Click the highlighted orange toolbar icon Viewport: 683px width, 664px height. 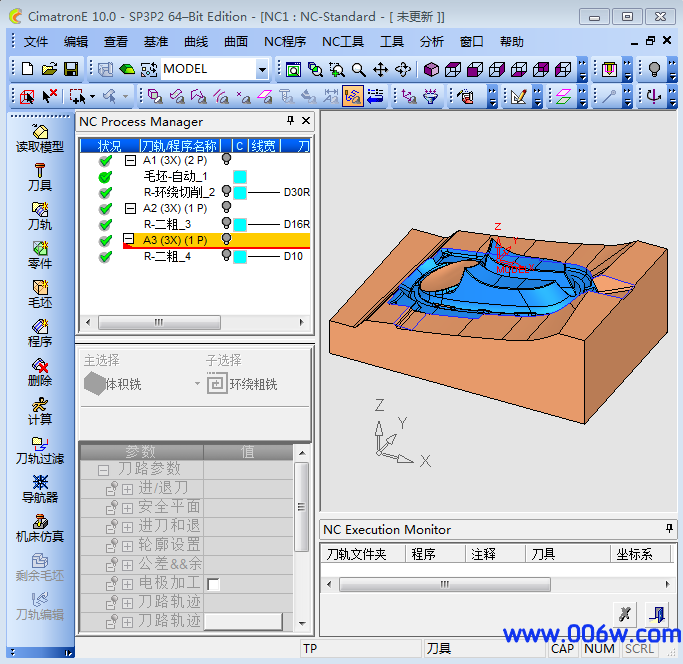tap(352, 96)
